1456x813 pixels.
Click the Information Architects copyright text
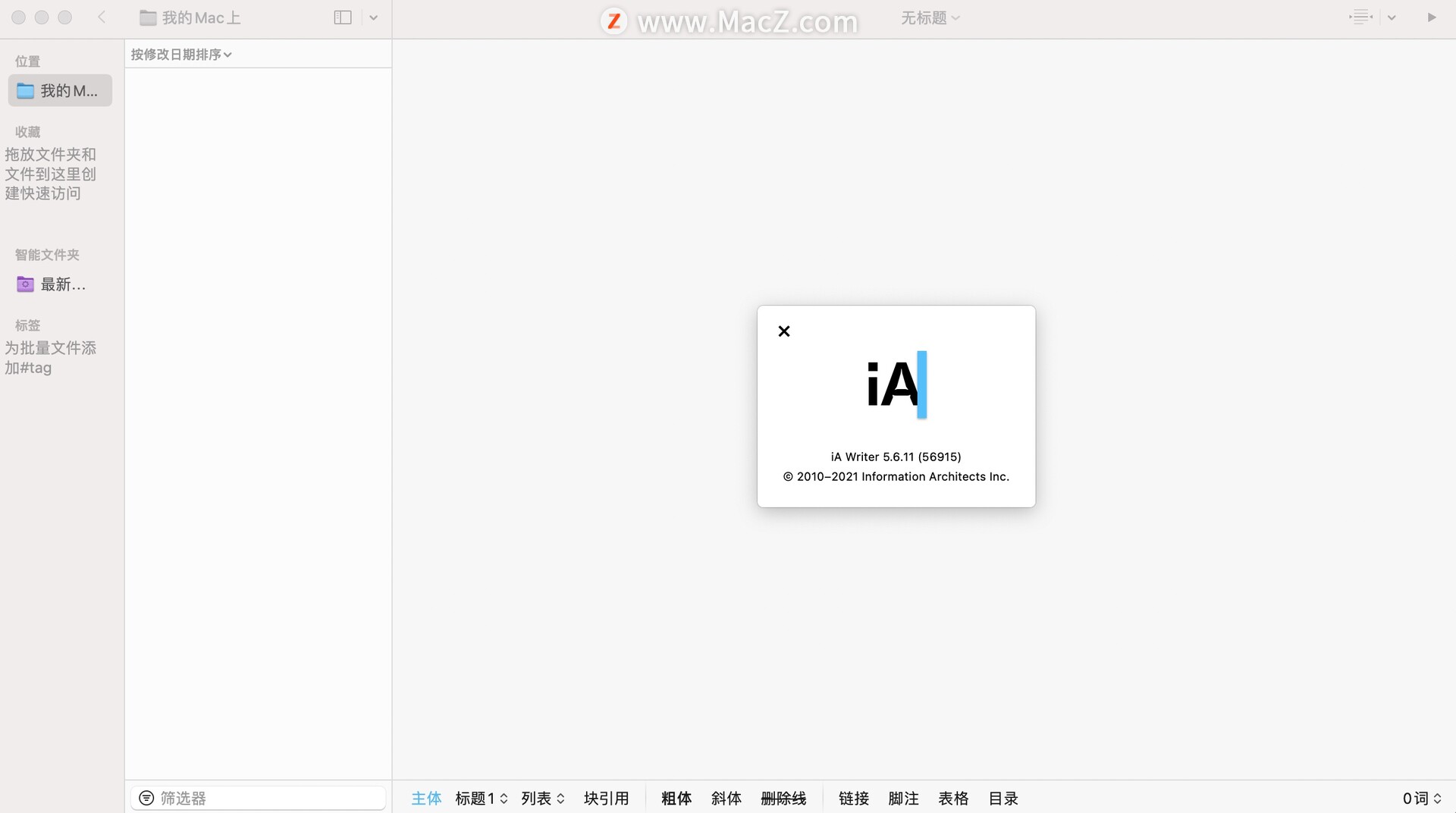(x=896, y=476)
